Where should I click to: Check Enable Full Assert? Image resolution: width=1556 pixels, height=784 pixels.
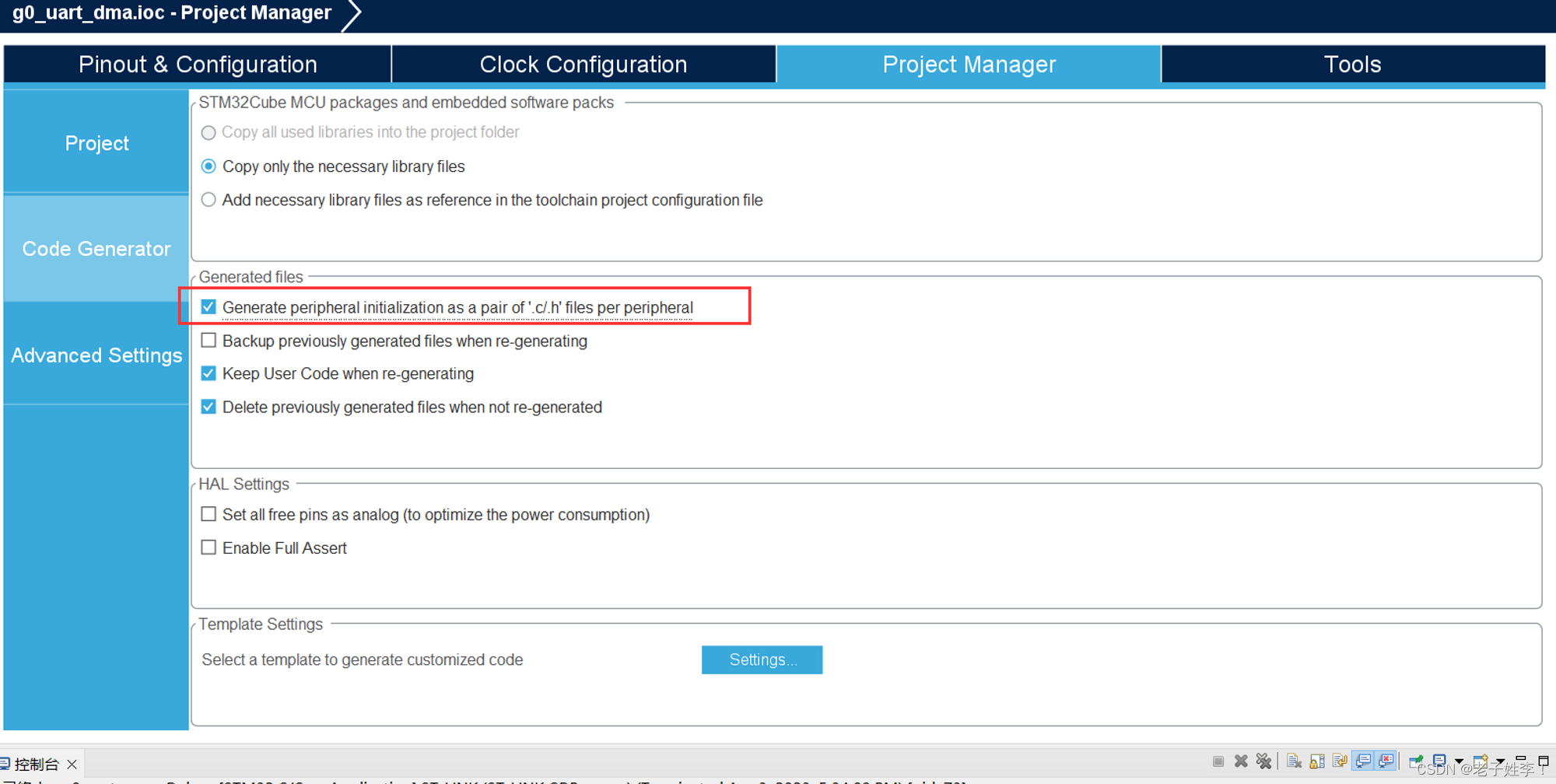click(209, 548)
